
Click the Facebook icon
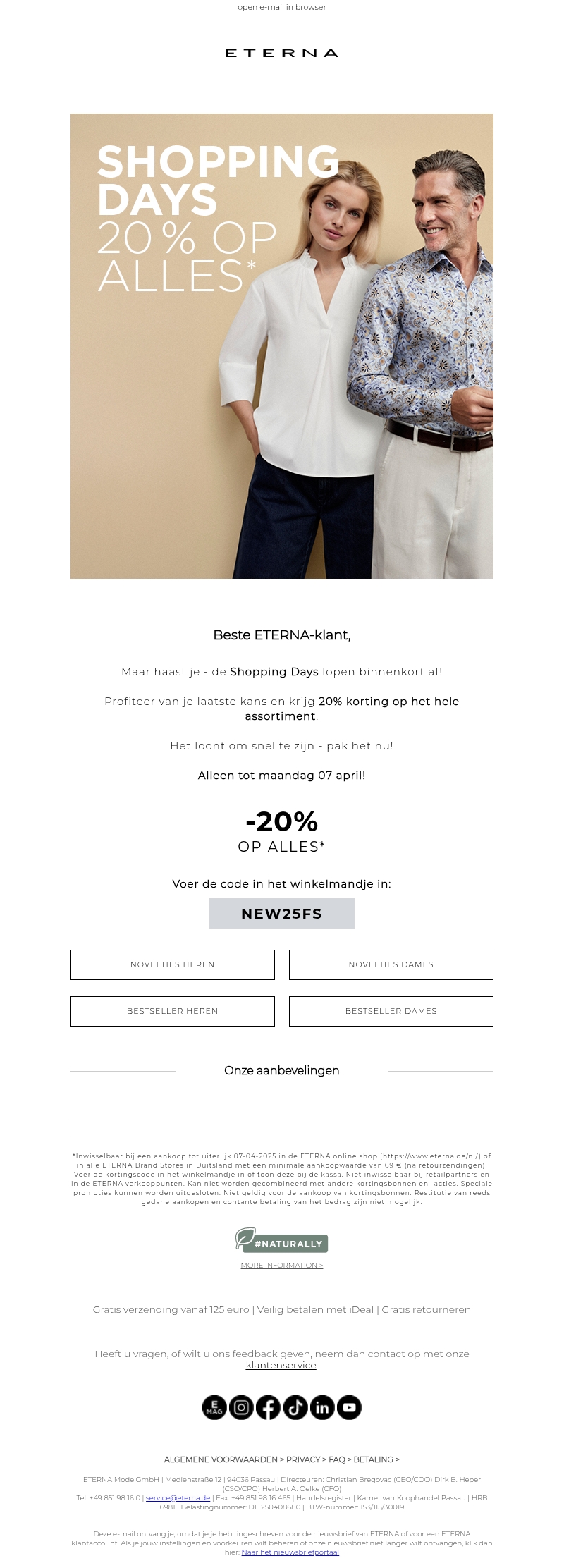click(268, 1407)
